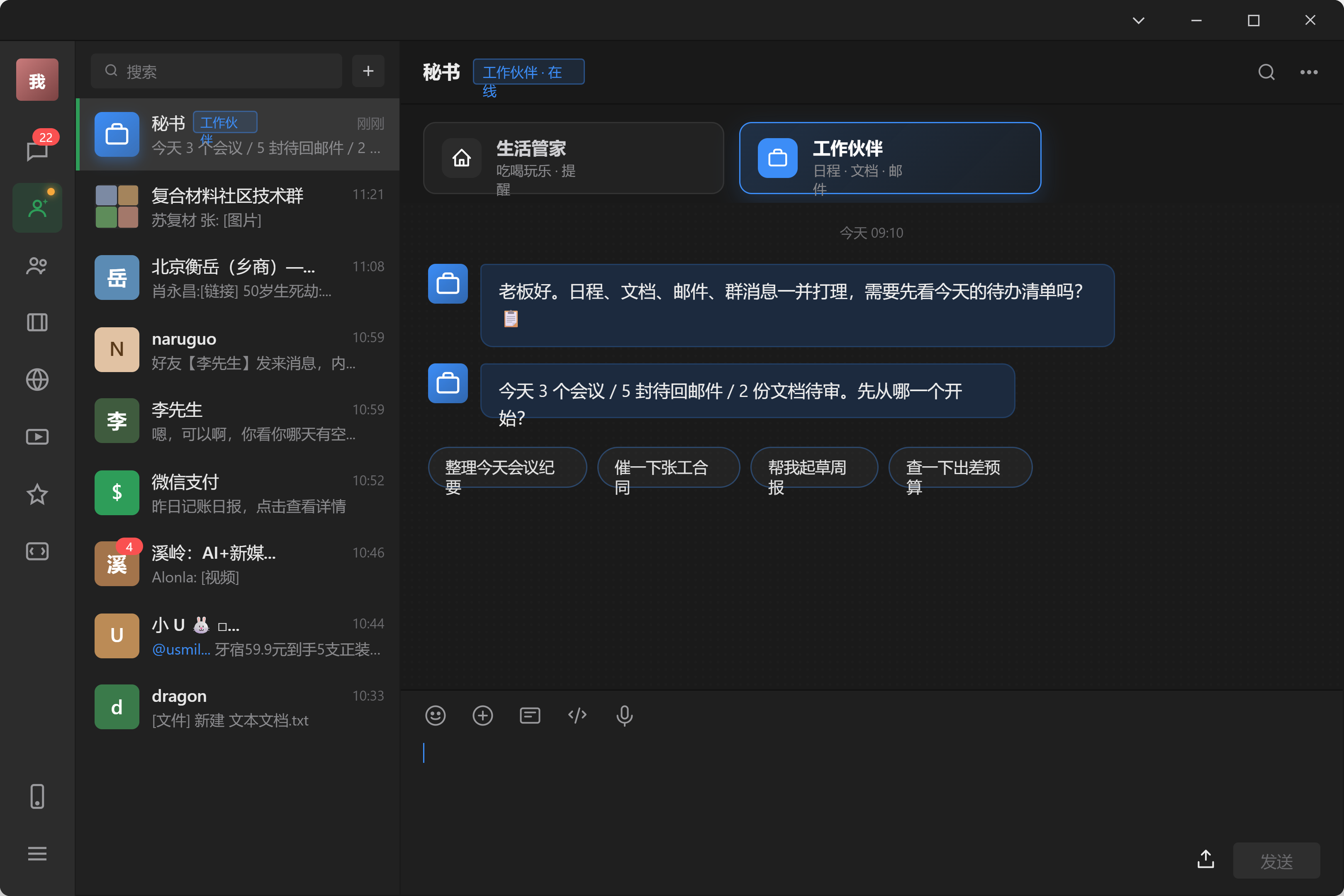
Task: Search within the chat using the magnifier icon
Action: click(x=1266, y=72)
